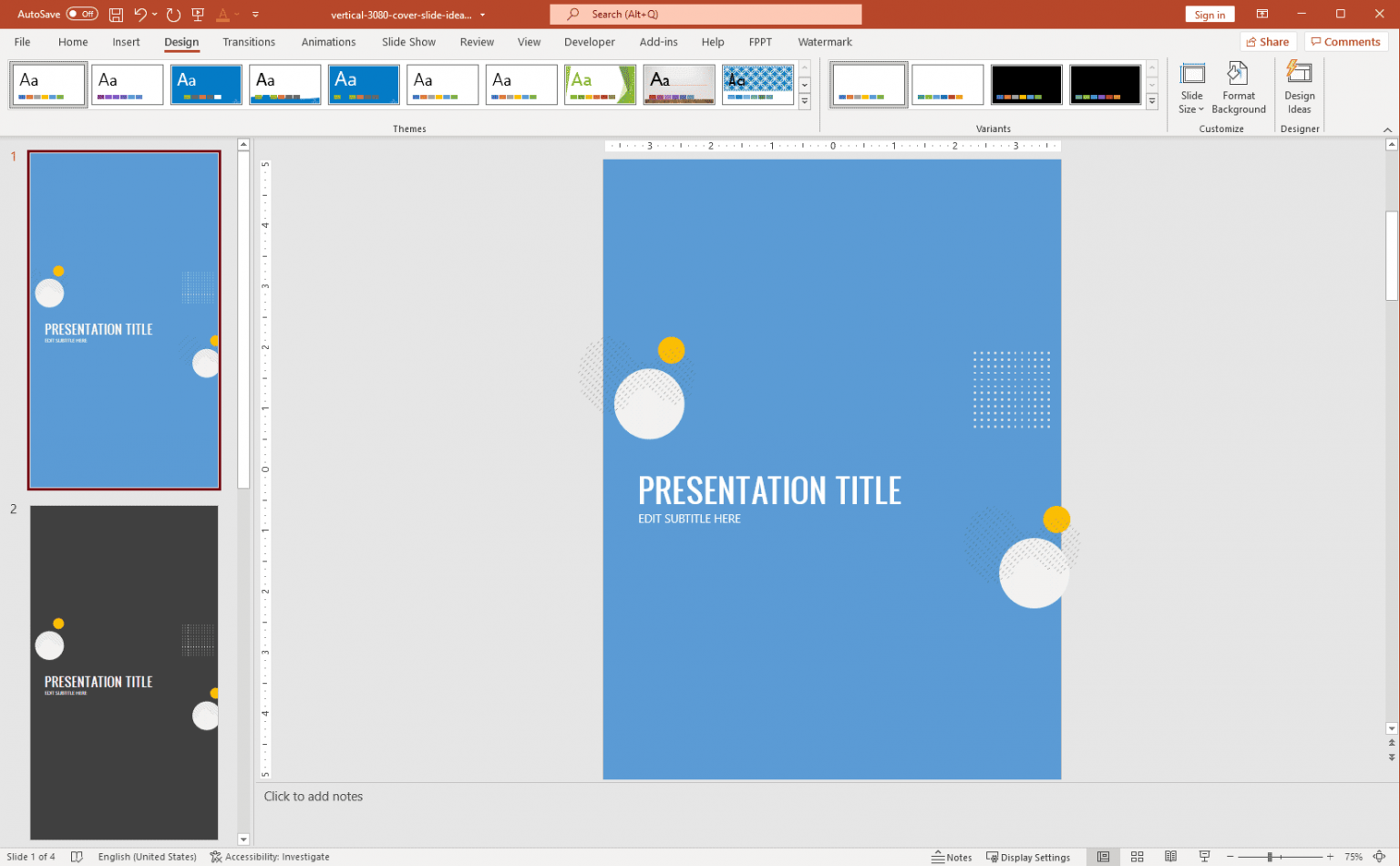Screen dimensions: 1400x866
Task: Toggle AutoSave off switch
Action: point(80,14)
